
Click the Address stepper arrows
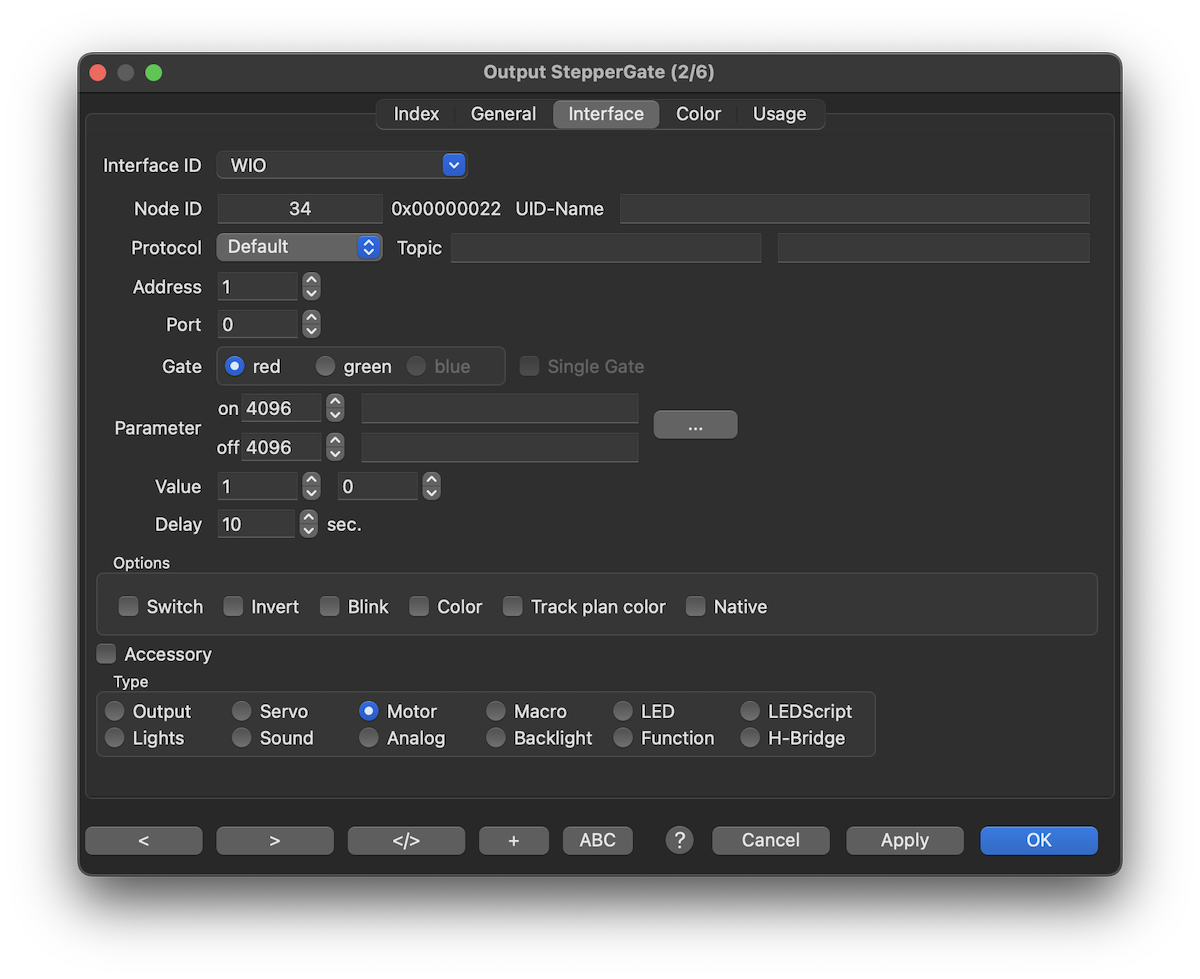(312, 287)
